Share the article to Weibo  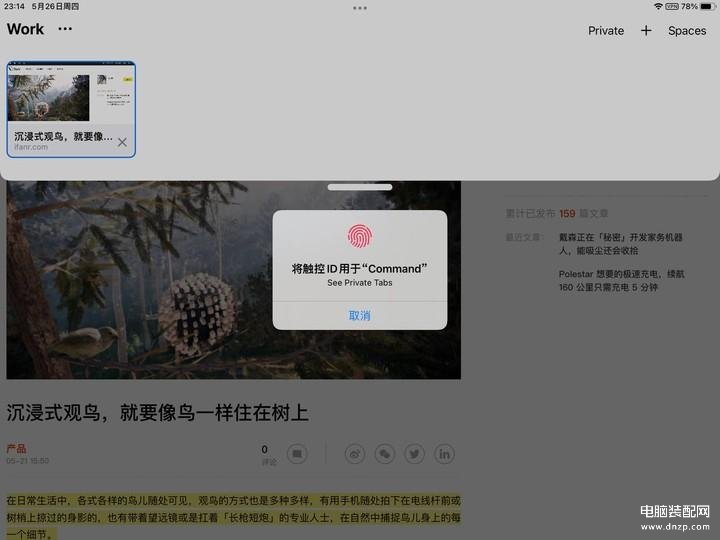[355, 454]
